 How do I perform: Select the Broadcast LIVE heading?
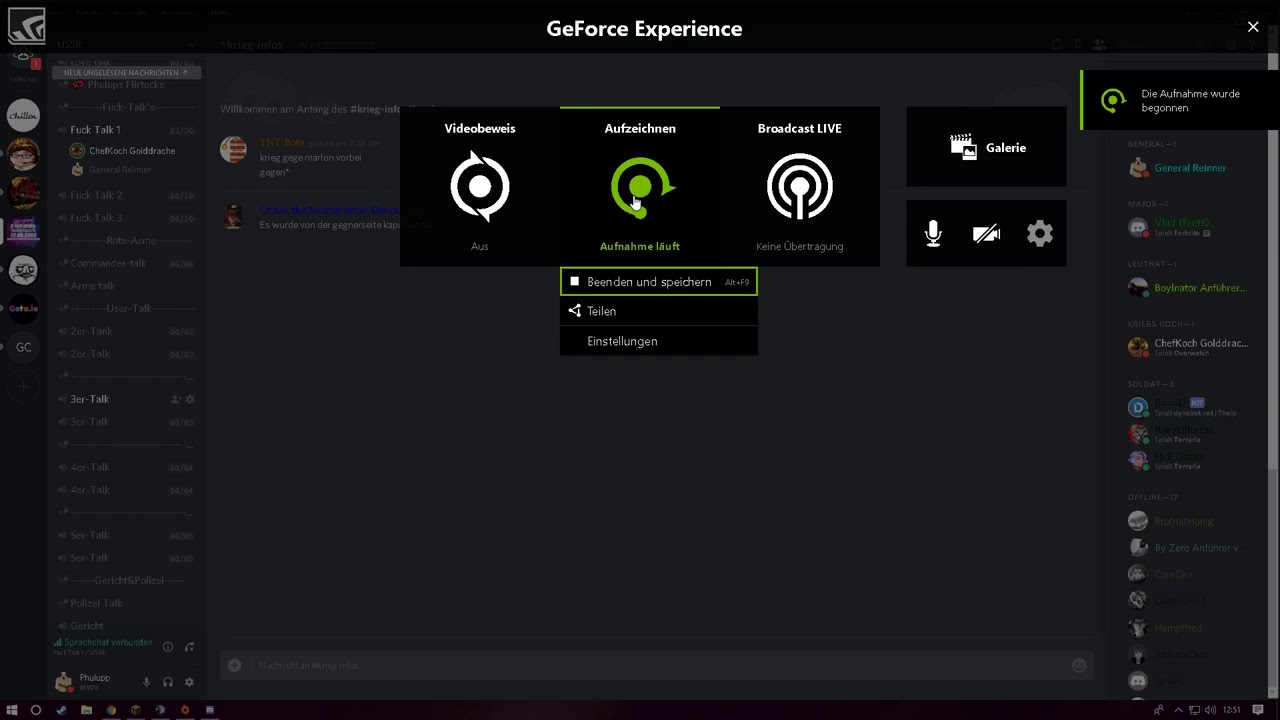point(799,128)
